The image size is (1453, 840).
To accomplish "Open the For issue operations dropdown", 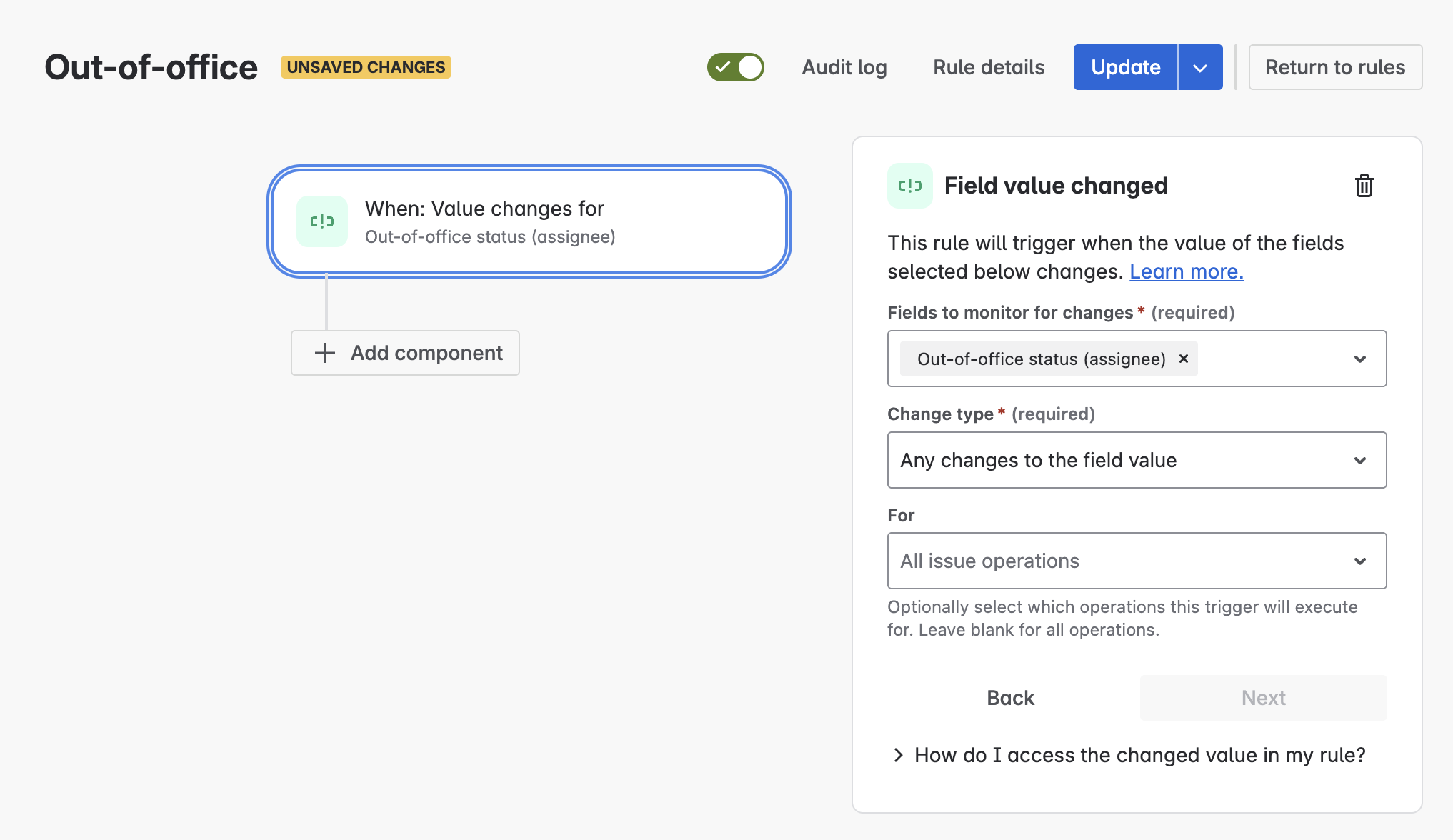I will [x=1136, y=561].
